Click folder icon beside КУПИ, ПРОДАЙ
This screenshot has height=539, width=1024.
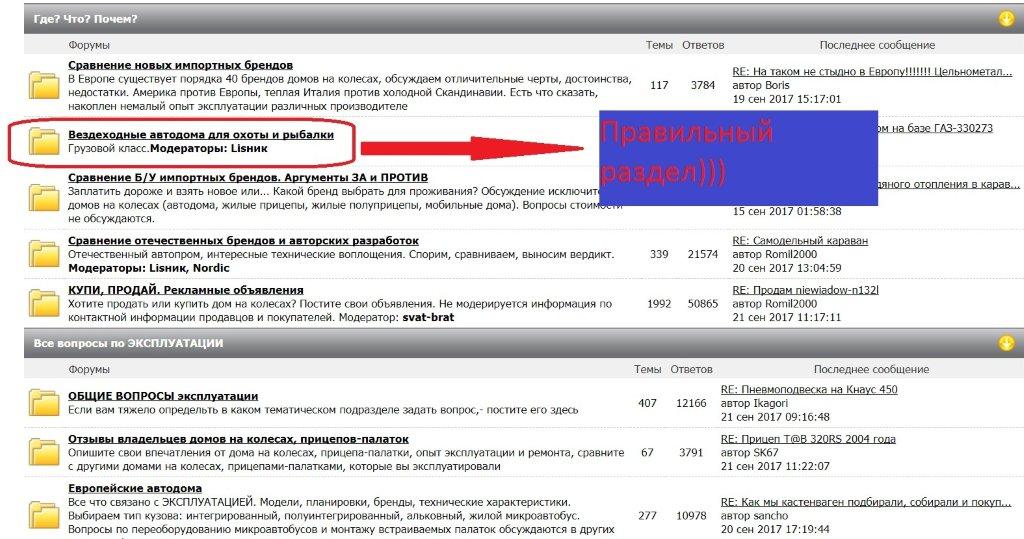tap(44, 303)
